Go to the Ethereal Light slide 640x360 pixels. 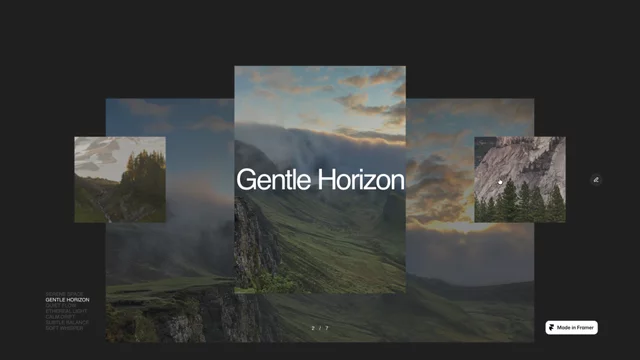pyautogui.click(x=66, y=311)
